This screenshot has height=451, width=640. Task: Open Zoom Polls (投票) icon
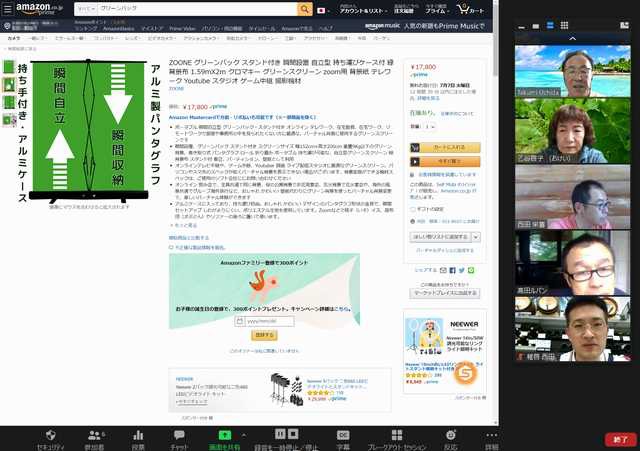point(138,435)
